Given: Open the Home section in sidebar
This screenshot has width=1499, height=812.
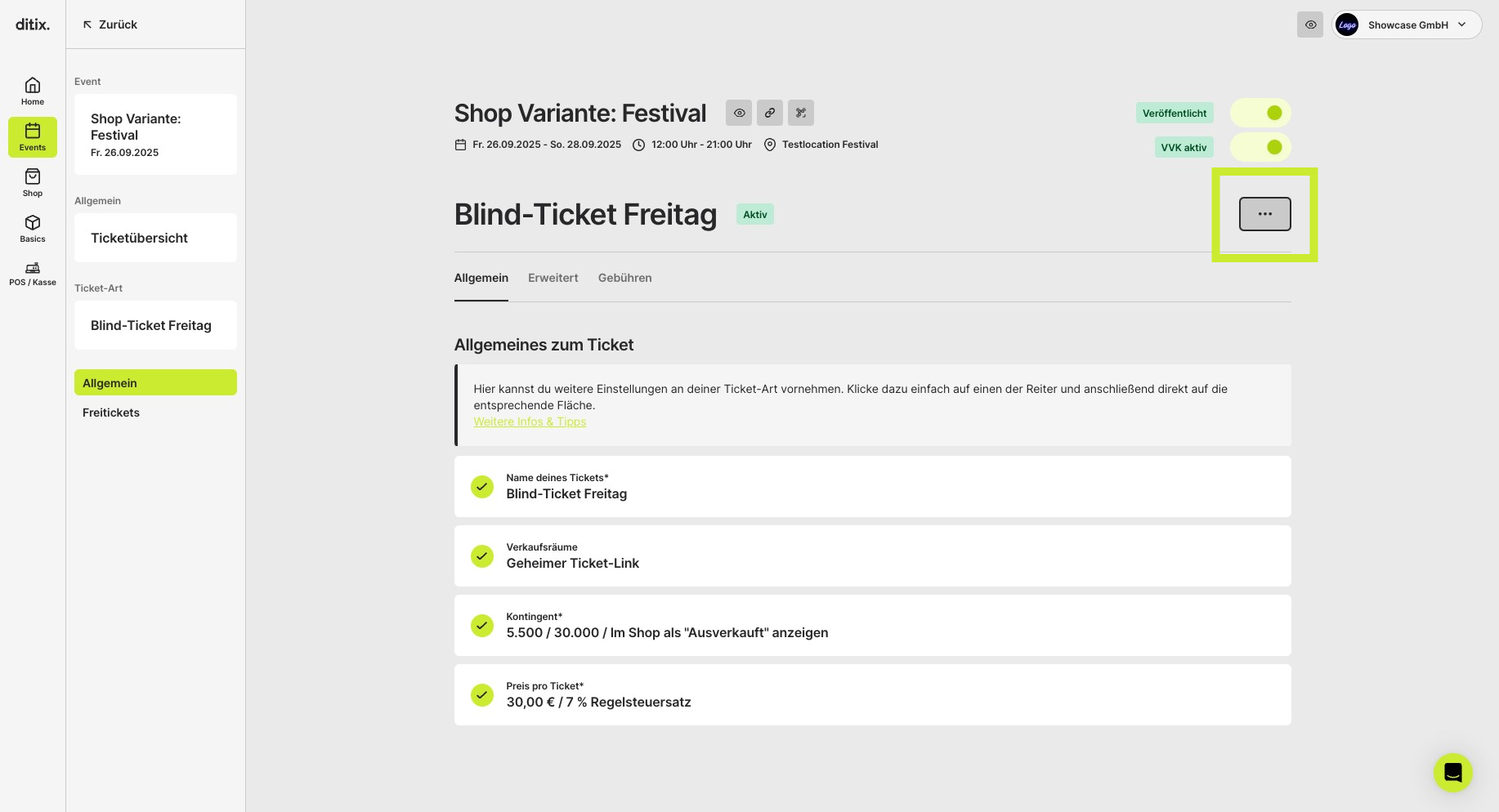Looking at the screenshot, I should (33, 91).
